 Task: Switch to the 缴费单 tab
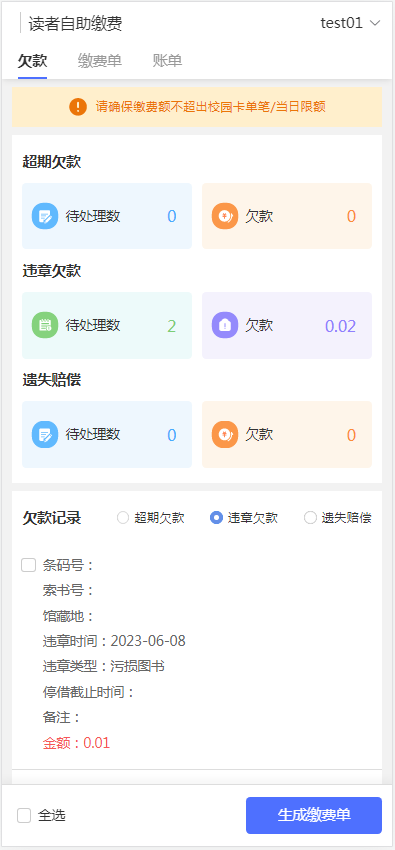[100, 61]
